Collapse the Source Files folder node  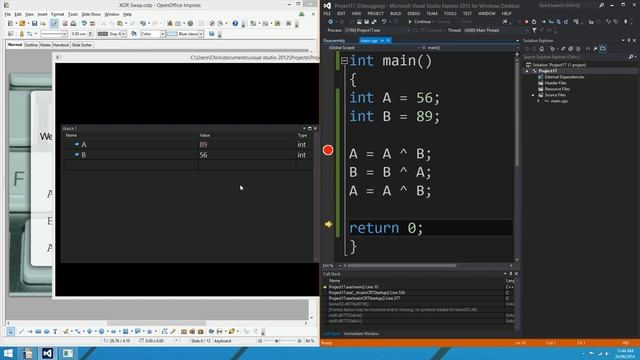pos(533,95)
